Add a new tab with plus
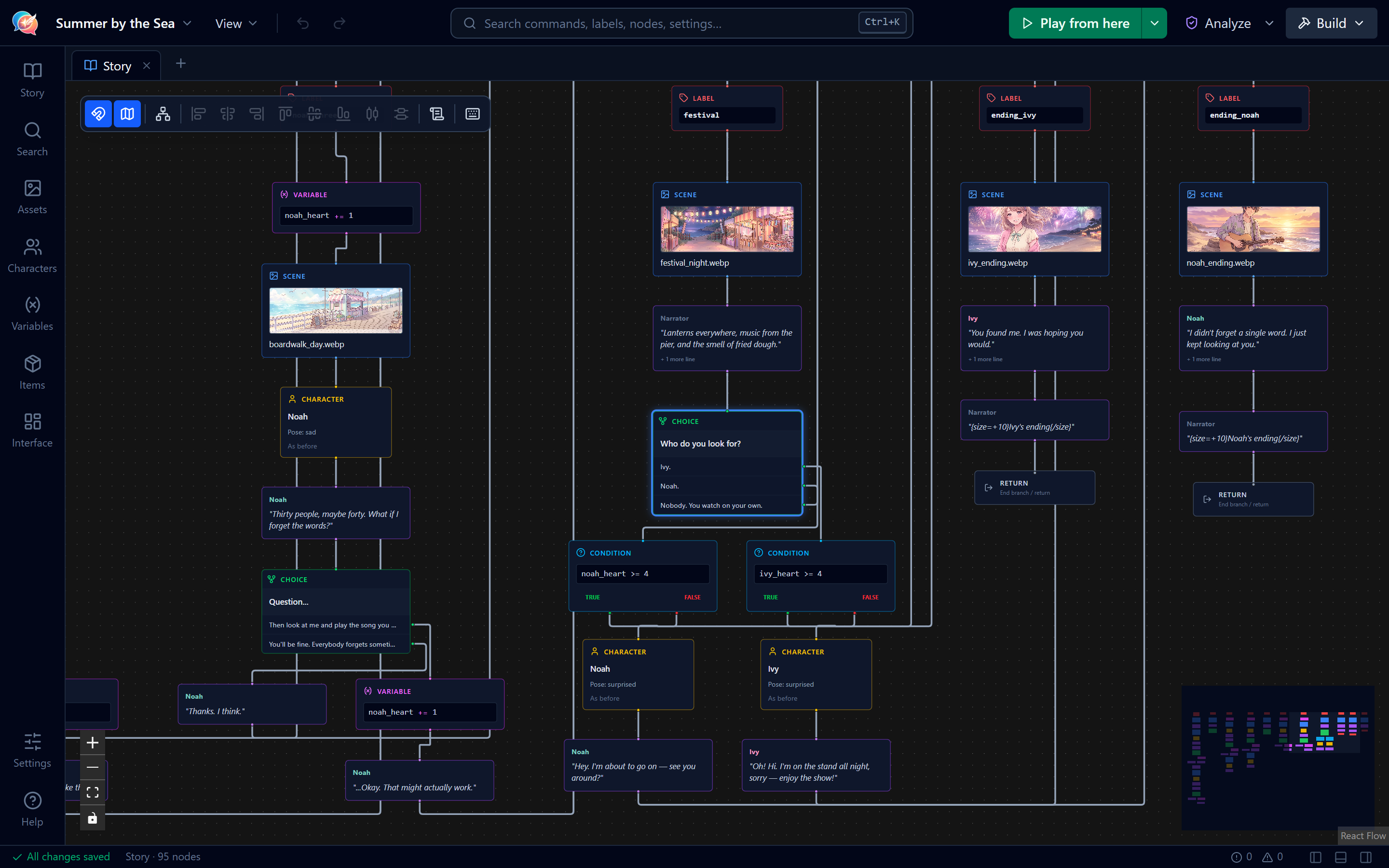The image size is (1389, 868). (180, 64)
